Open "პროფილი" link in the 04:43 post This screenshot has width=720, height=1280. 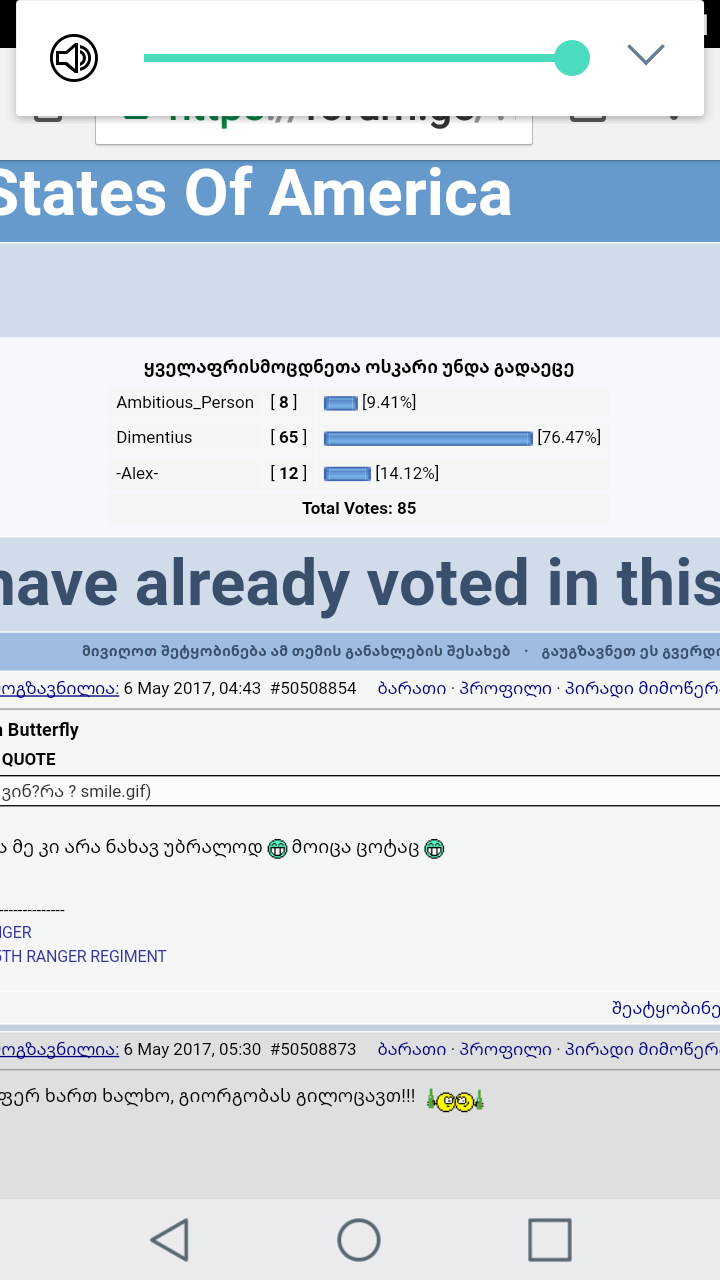(x=506, y=688)
